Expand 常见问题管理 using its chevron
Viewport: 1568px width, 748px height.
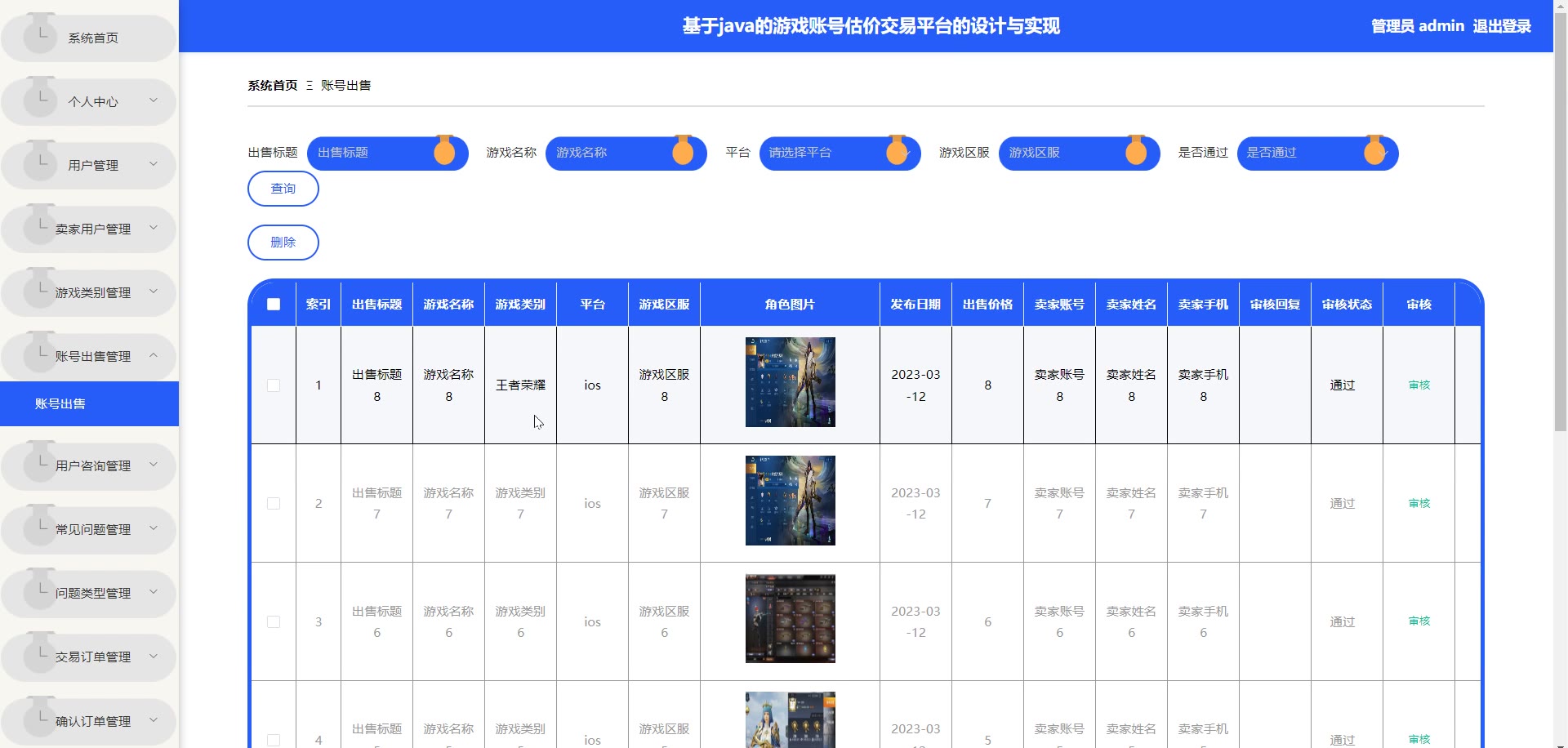coord(154,528)
